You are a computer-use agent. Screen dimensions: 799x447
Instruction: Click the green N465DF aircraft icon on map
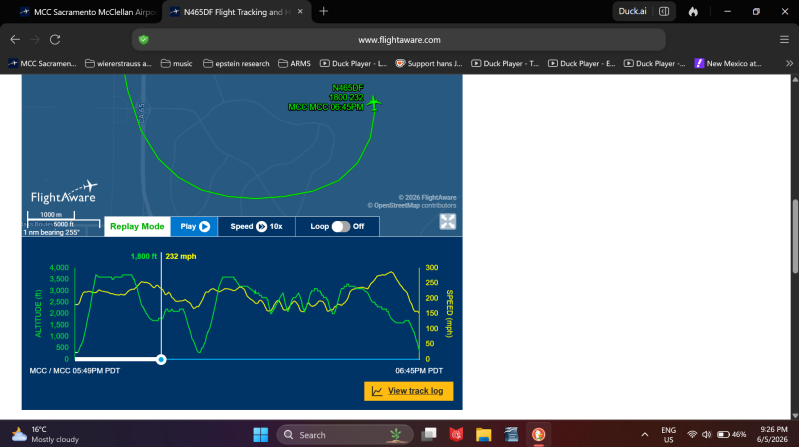374,103
